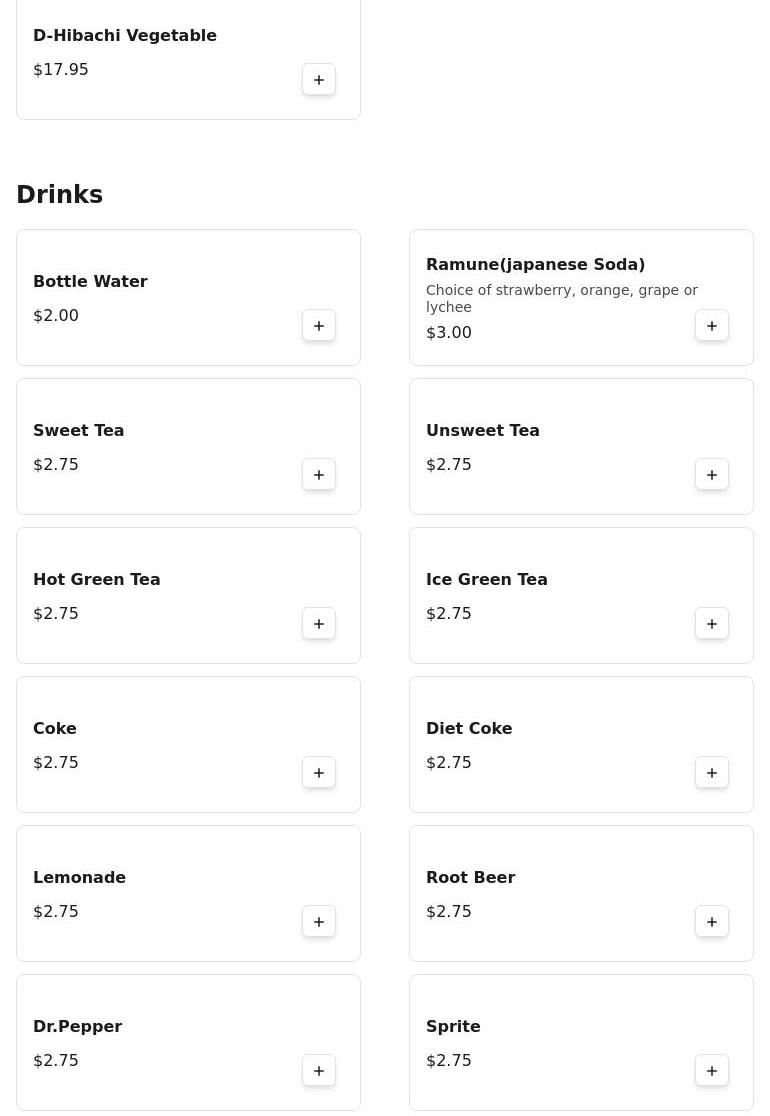Screen dimensions: 770x1116
Task: Add Root Beer to the cart
Action: pos(712,922)
